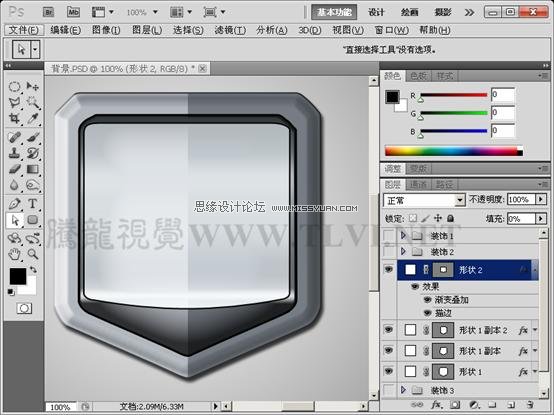Toggle 描边 effect visibility

point(428,313)
